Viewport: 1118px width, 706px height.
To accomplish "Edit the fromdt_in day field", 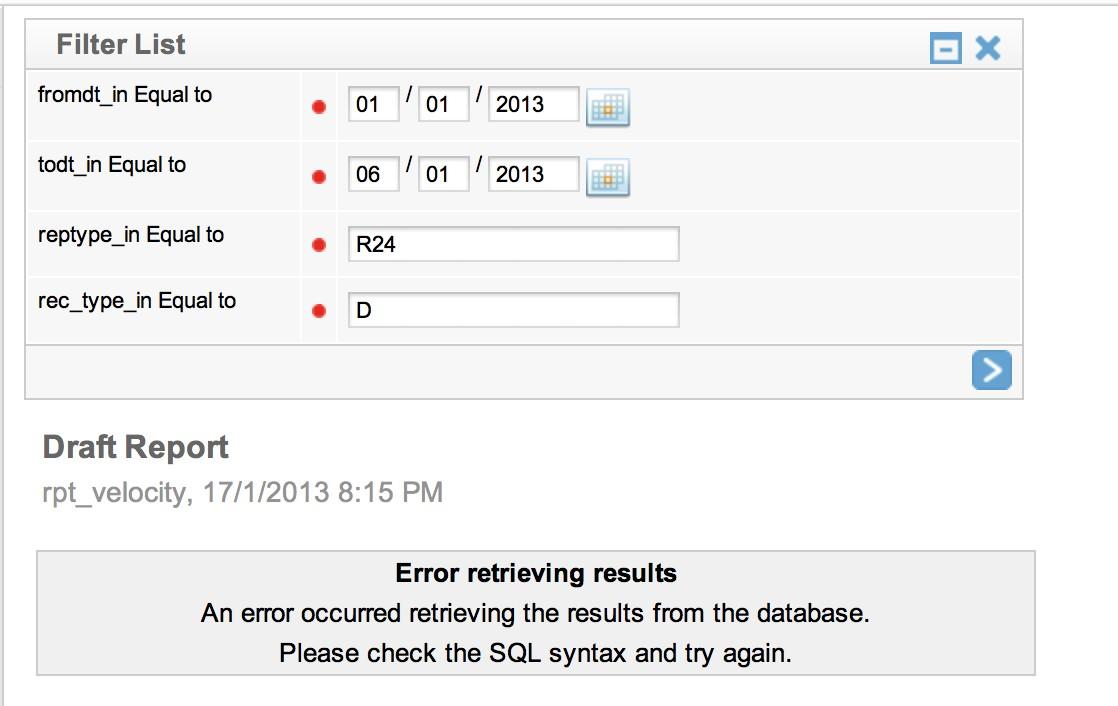I will pyautogui.click(x=443, y=104).
